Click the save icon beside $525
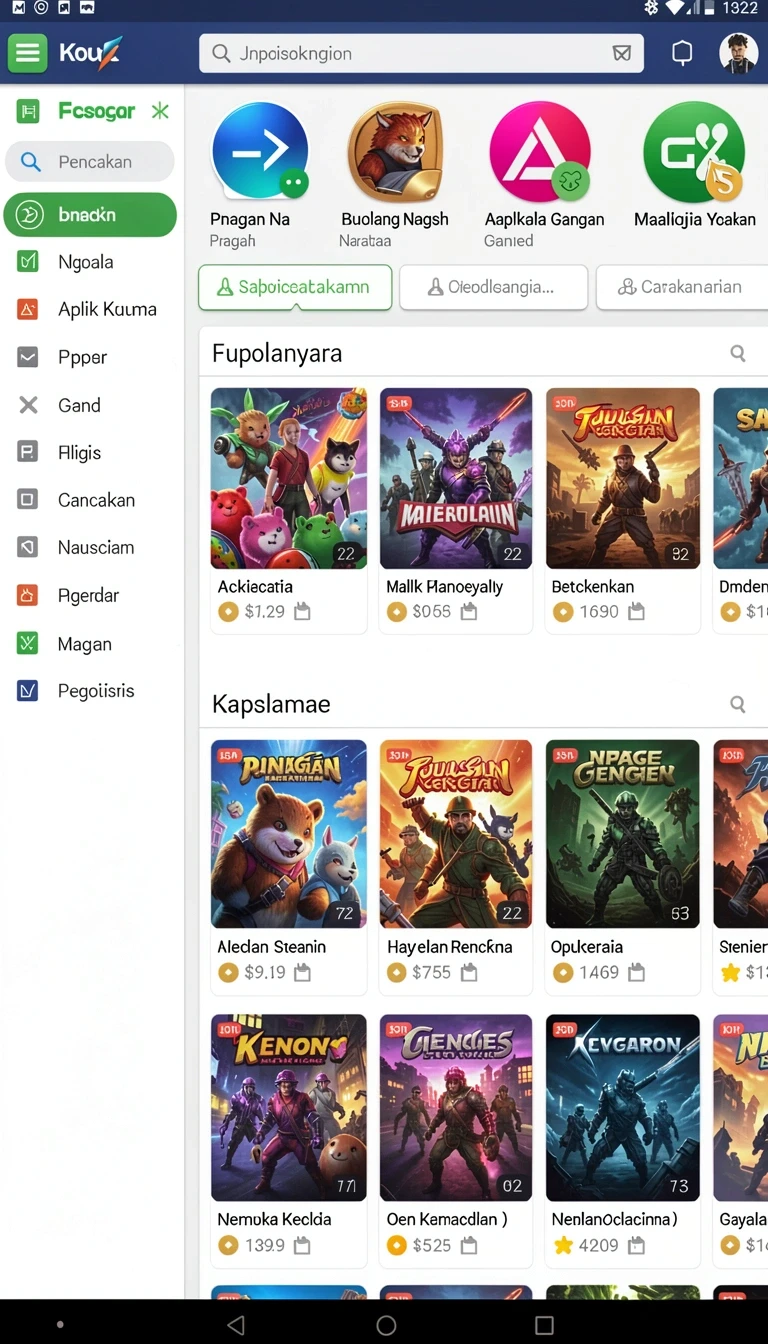The height and width of the screenshot is (1344, 768). [x=468, y=1245]
